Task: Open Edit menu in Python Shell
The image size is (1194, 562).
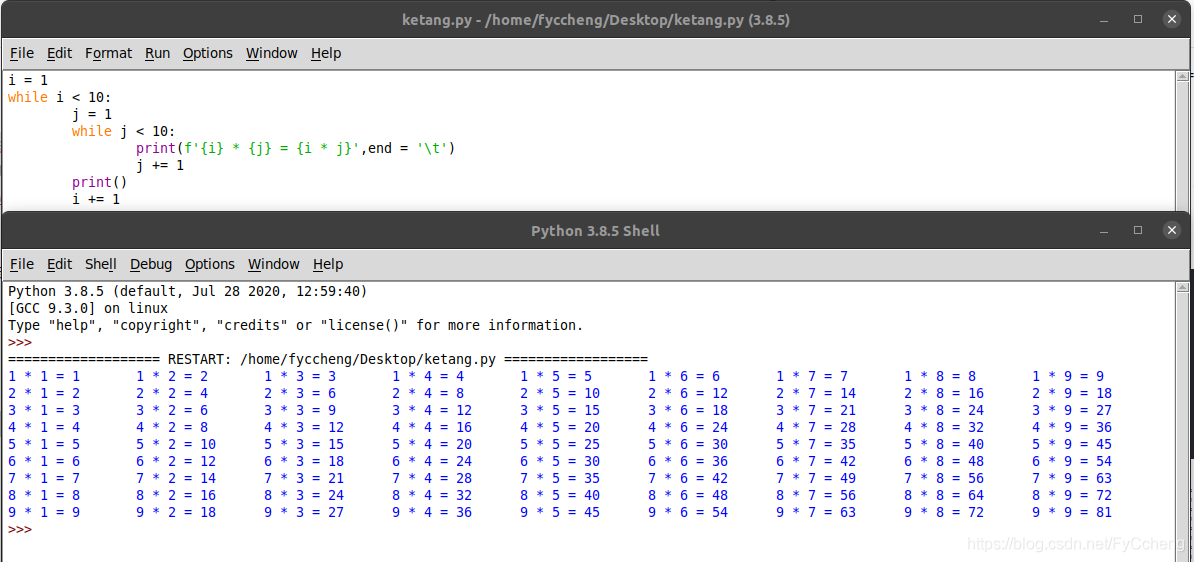Action: click(59, 264)
